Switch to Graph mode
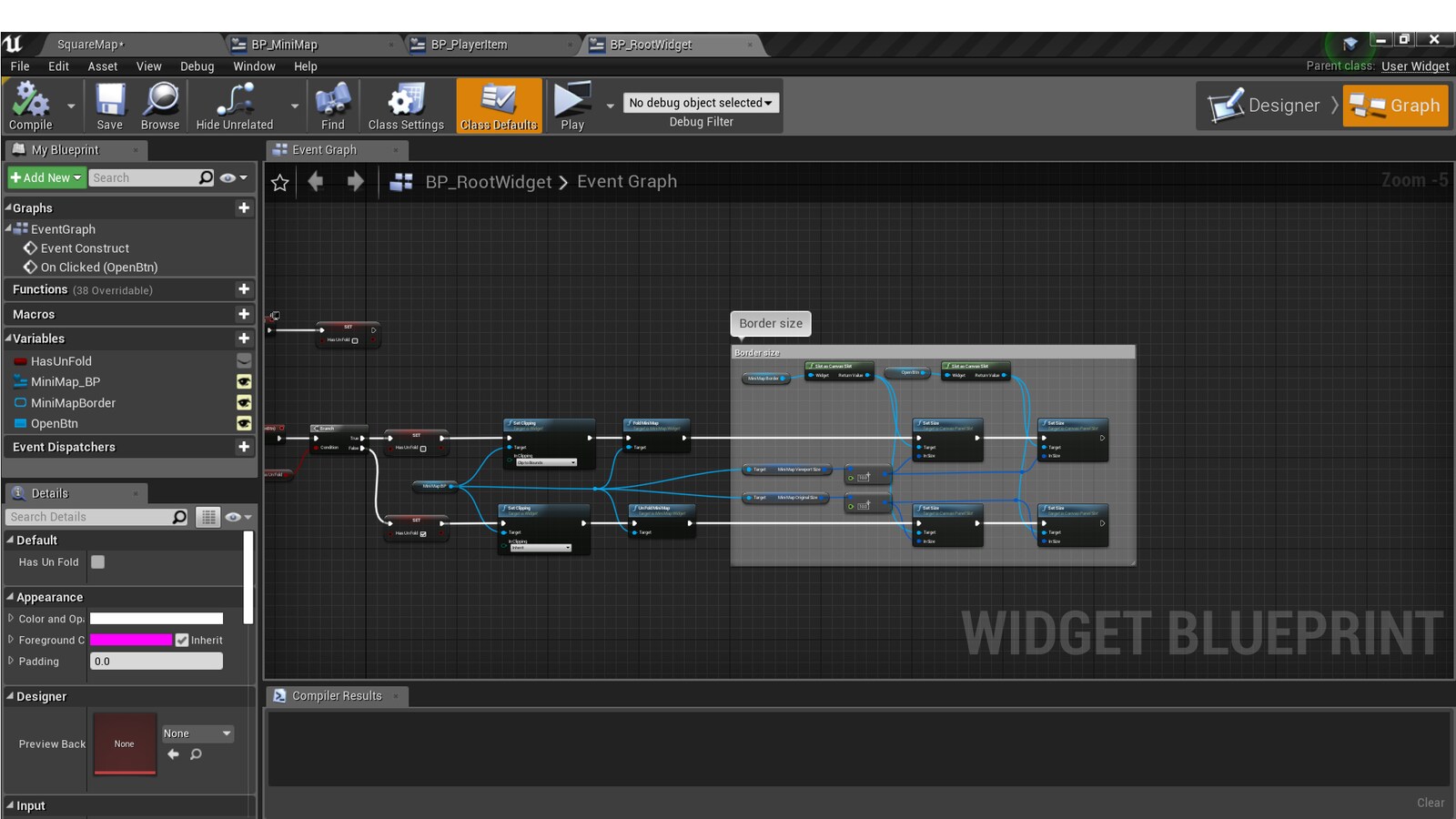1456x819 pixels. [1396, 106]
